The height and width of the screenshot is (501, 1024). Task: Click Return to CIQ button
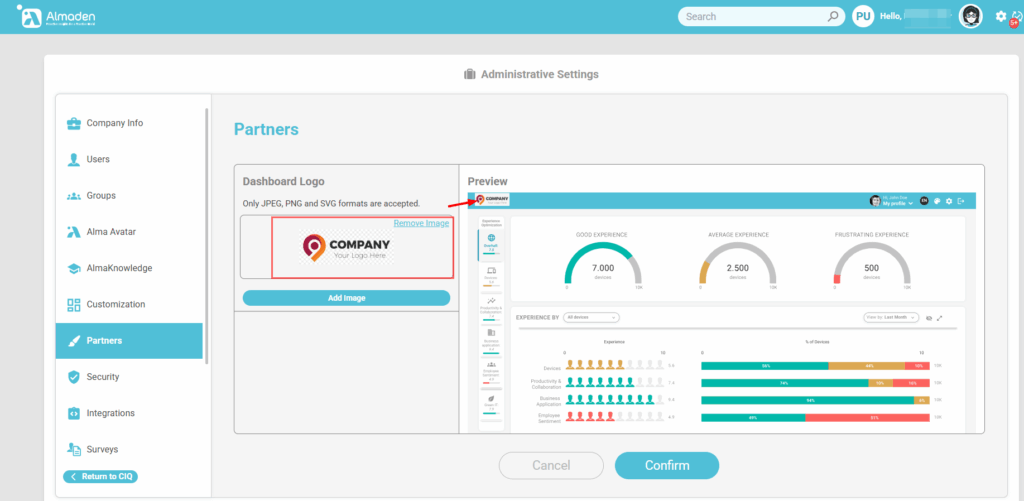point(100,477)
